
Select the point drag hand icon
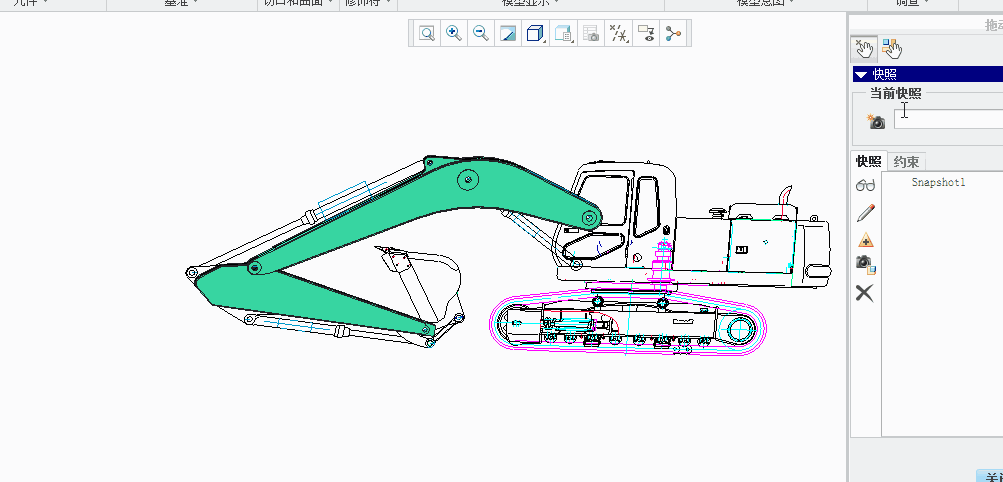864,48
